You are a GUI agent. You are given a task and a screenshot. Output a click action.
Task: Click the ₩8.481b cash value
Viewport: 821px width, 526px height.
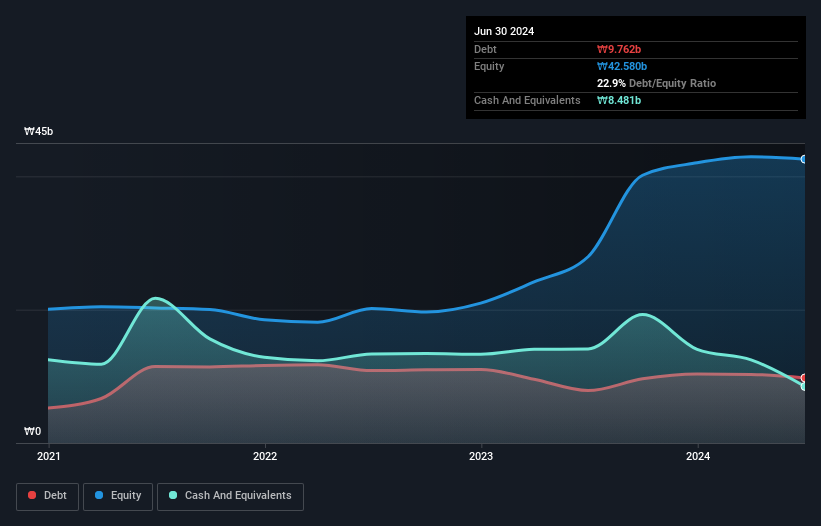(x=619, y=100)
